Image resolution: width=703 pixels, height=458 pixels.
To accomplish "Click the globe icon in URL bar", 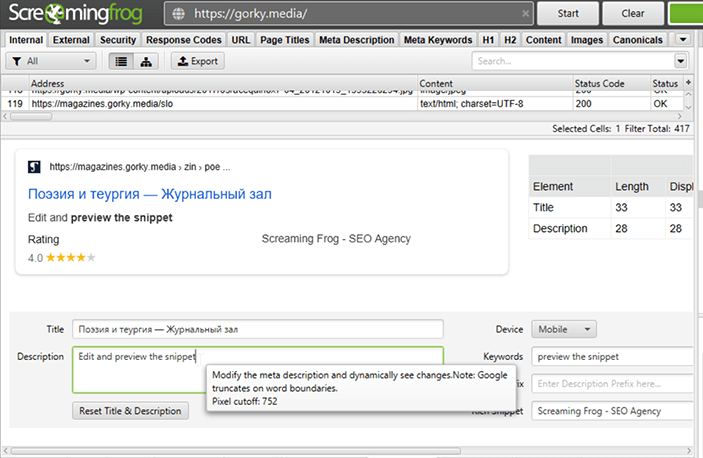I will (x=178, y=14).
